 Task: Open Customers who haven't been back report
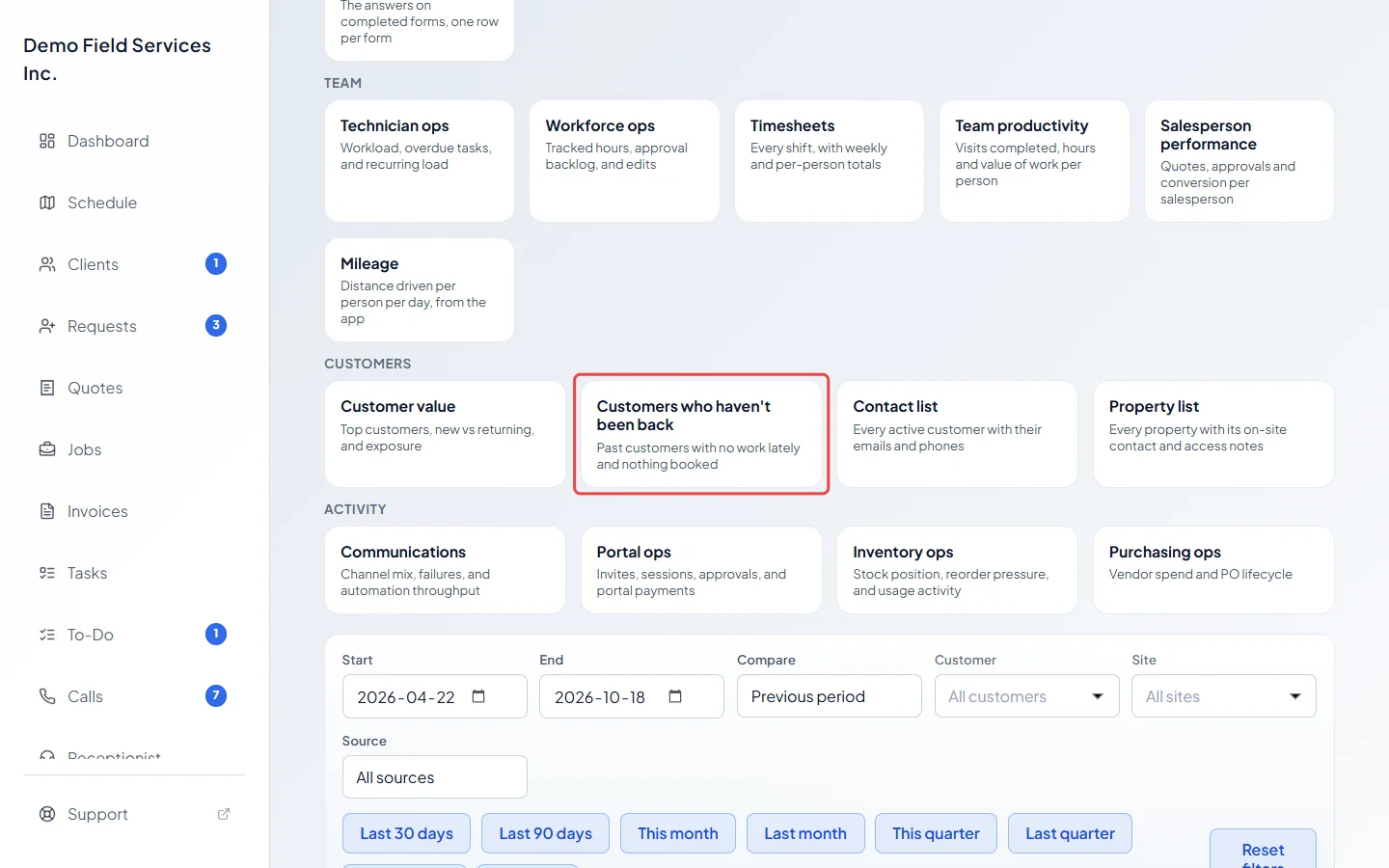[701, 434]
